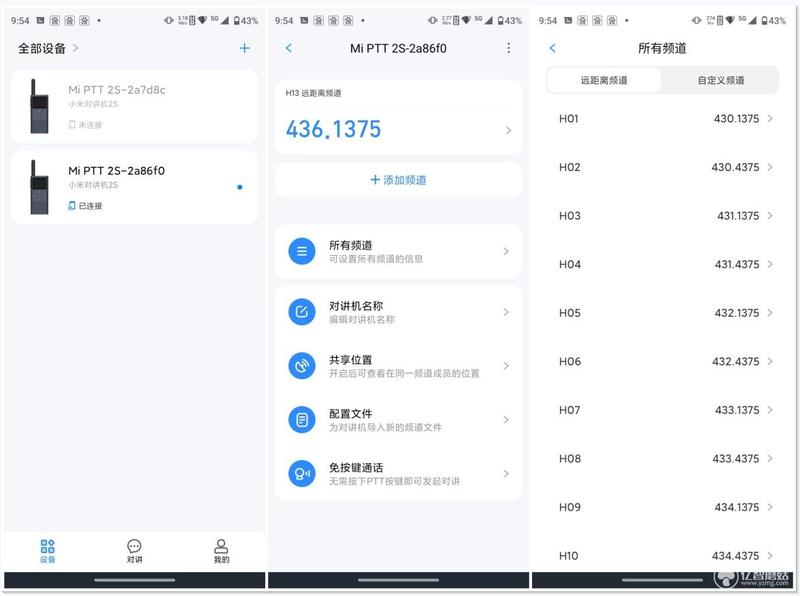Viewport: 800px width, 596px height.
Task: Expand the 配置文件 row chevron
Action: 506,420
